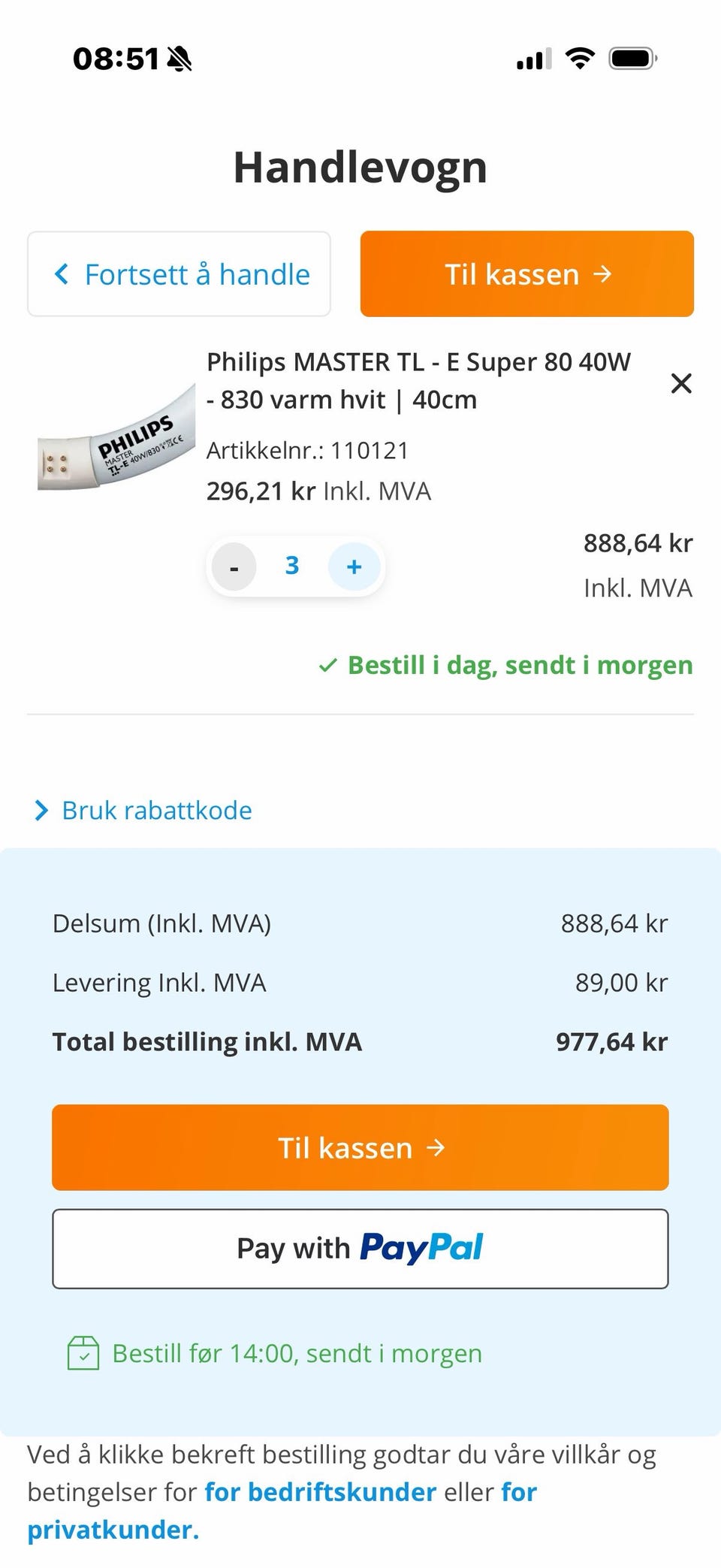Image resolution: width=721 pixels, height=1568 pixels.
Task: Proceed with bottom Til kassen button
Action: [360, 1147]
